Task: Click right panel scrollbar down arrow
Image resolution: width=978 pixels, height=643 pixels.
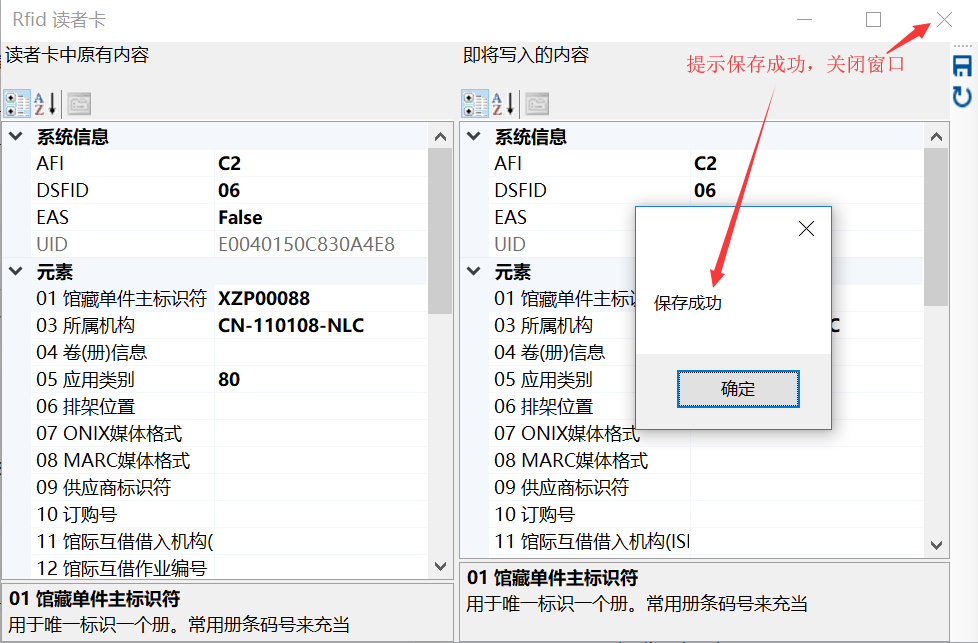Action: [x=936, y=545]
